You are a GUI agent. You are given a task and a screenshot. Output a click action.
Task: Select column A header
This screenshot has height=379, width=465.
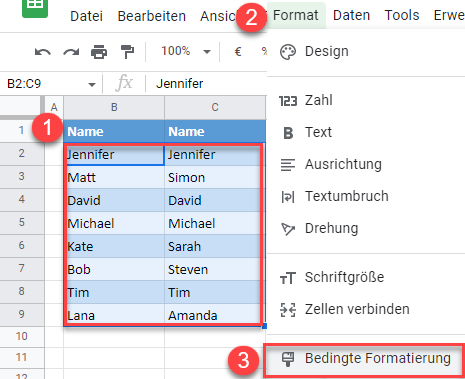[54, 107]
